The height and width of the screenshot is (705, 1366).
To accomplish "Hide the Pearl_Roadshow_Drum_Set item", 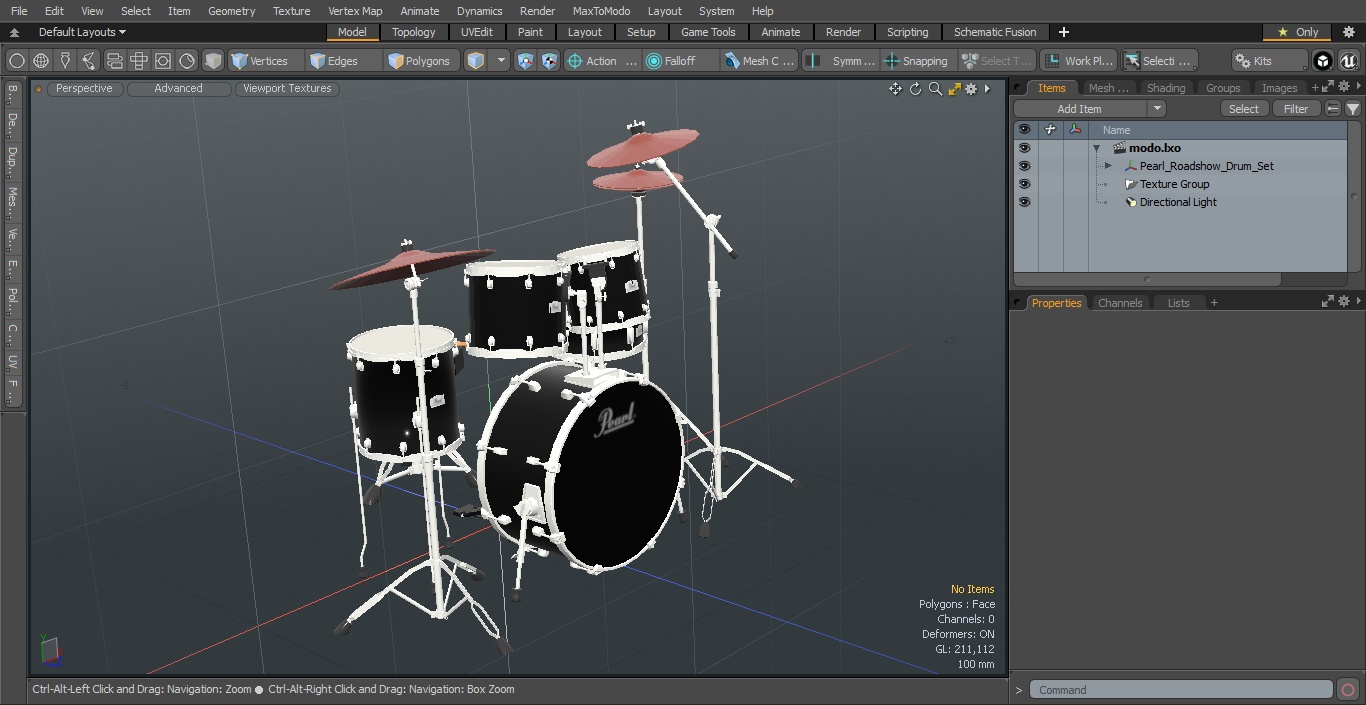I will [1024, 166].
